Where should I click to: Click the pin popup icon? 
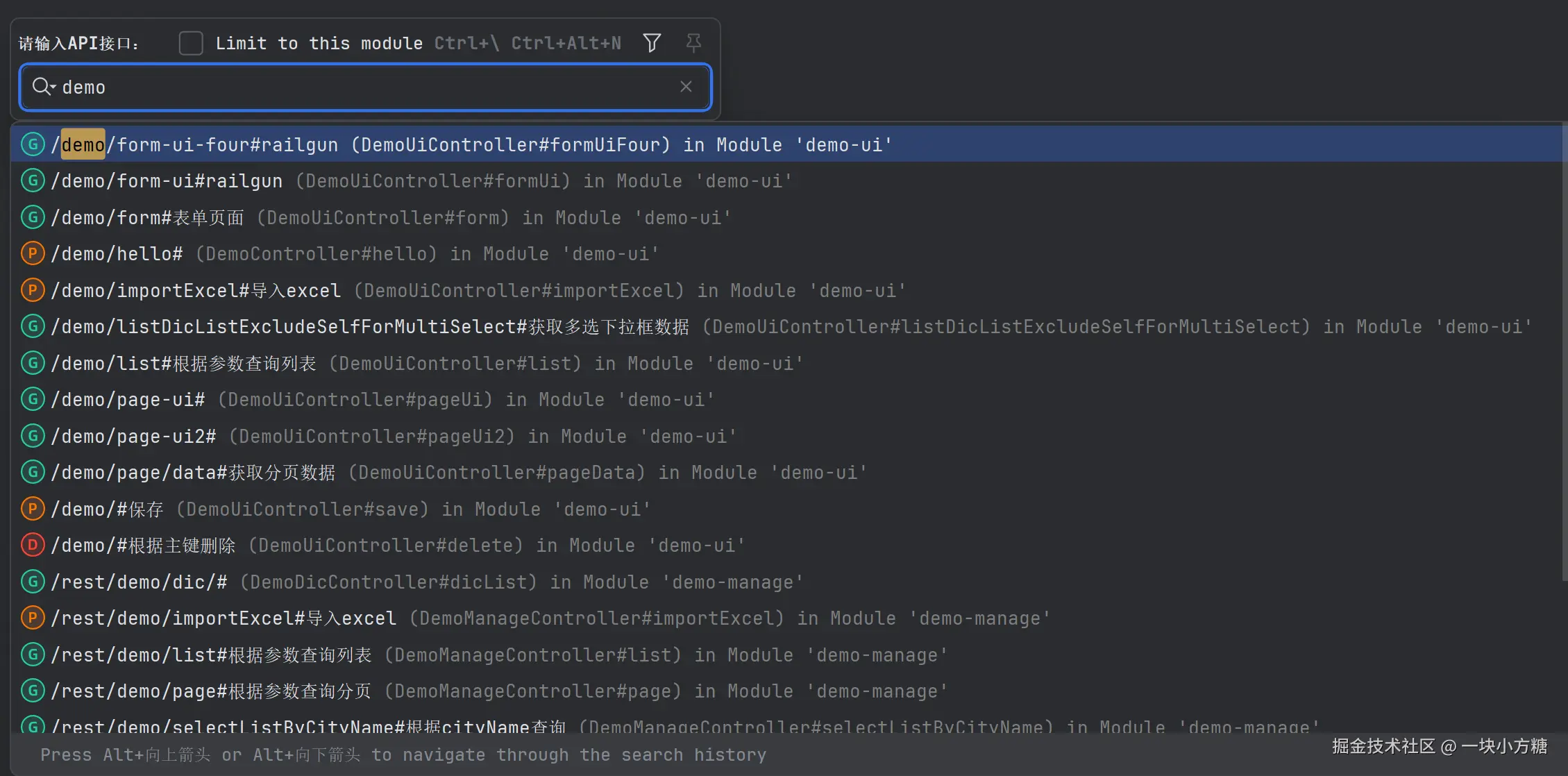(693, 43)
